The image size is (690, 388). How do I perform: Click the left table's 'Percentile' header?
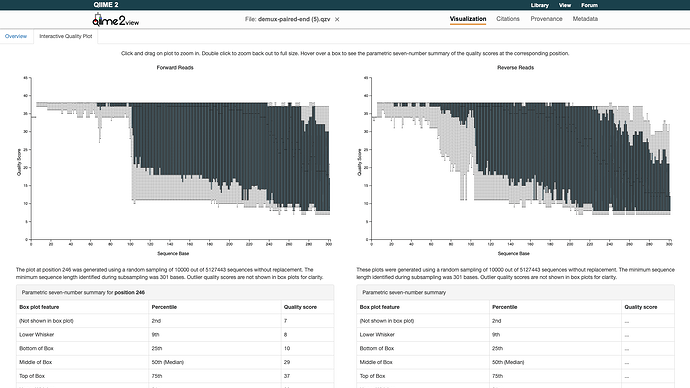point(164,307)
